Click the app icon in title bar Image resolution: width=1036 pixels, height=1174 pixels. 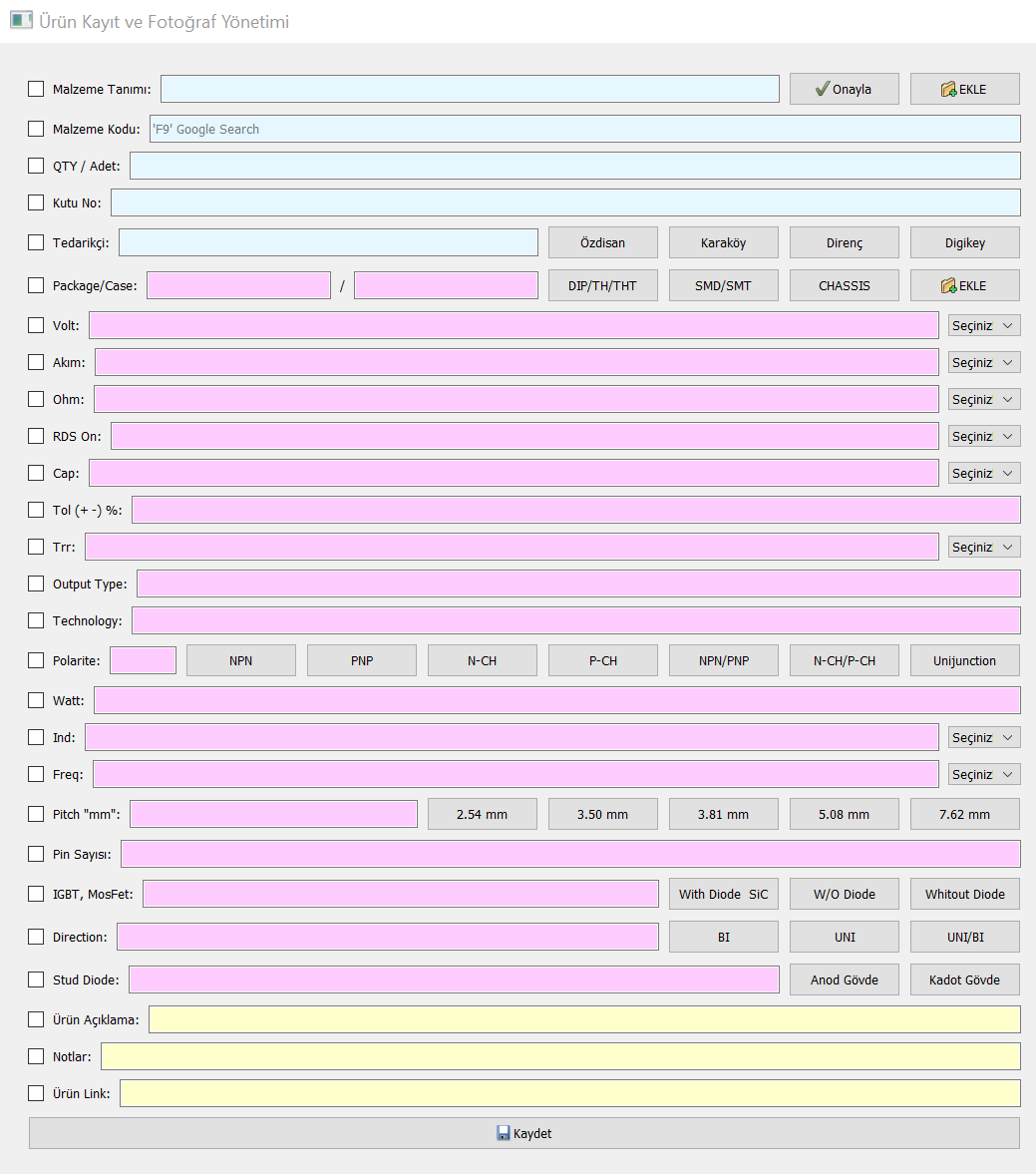[21, 21]
